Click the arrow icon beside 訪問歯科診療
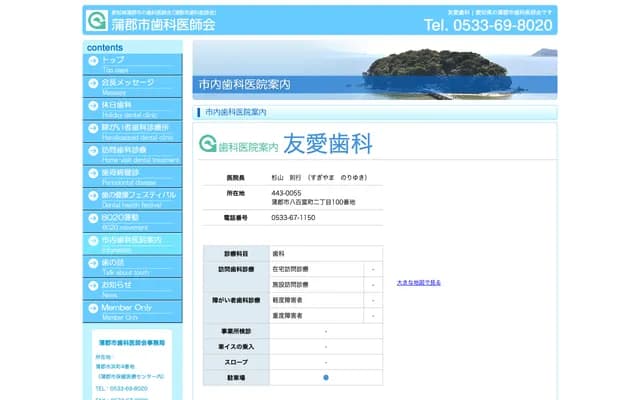The height and width of the screenshot is (400, 640). [92, 150]
